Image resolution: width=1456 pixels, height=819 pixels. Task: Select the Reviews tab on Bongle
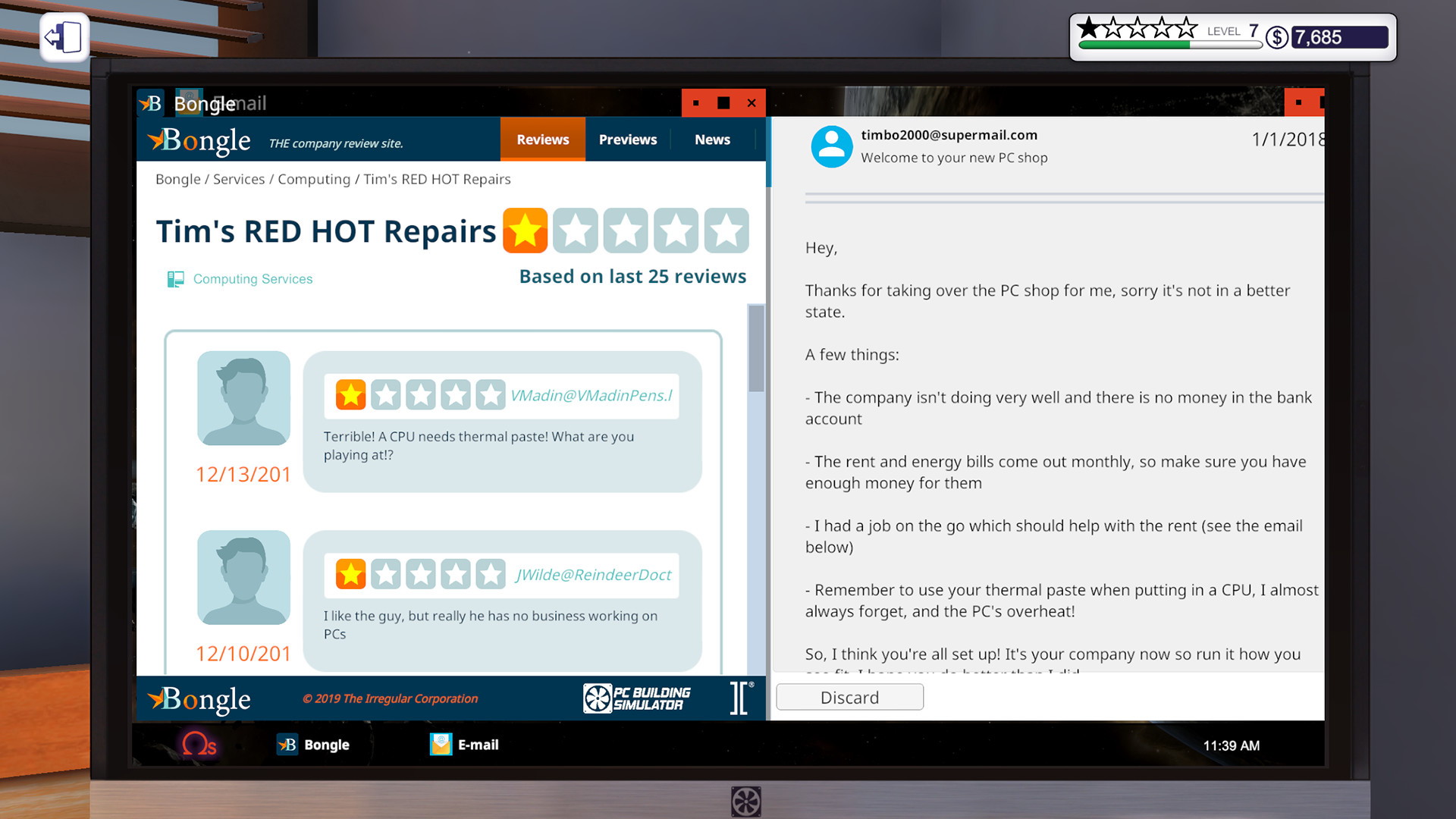click(540, 139)
